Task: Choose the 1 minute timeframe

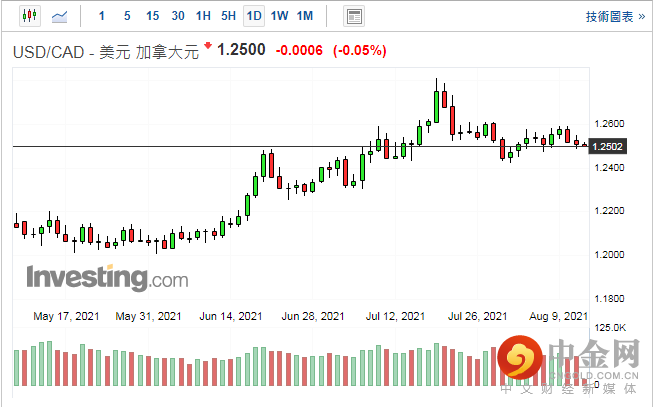Action: tap(101, 16)
